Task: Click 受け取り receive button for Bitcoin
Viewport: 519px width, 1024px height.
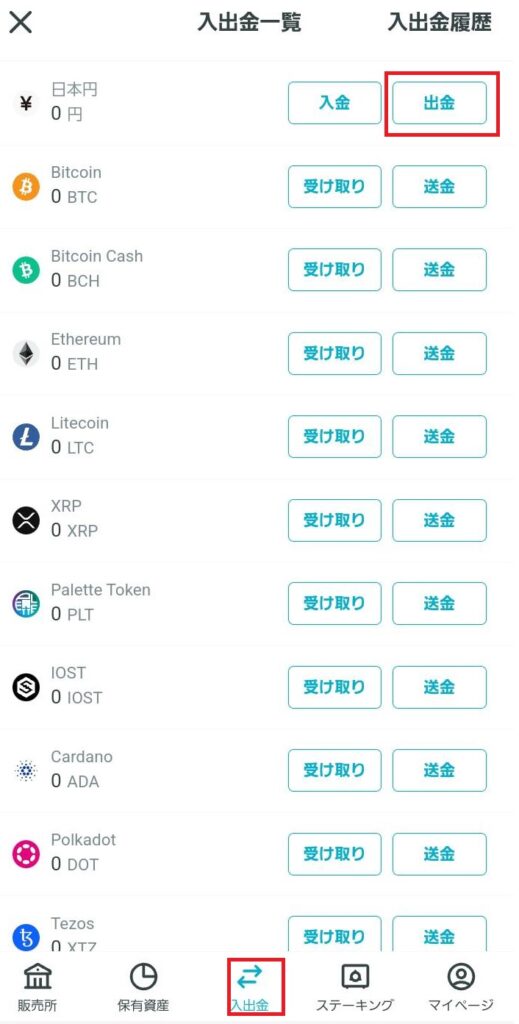Action: click(335, 187)
